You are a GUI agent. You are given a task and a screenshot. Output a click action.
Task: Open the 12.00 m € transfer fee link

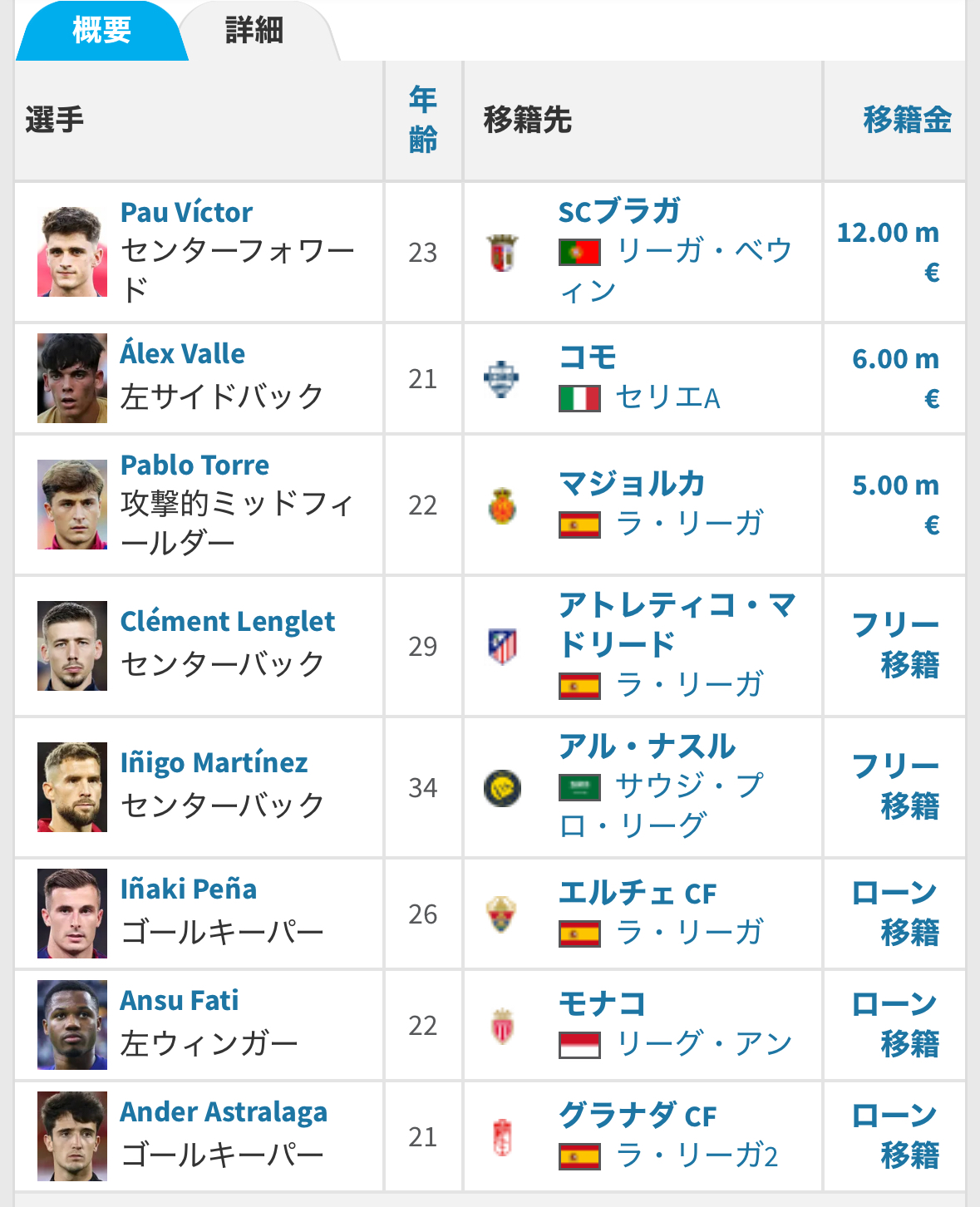click(x=888, y=252)
